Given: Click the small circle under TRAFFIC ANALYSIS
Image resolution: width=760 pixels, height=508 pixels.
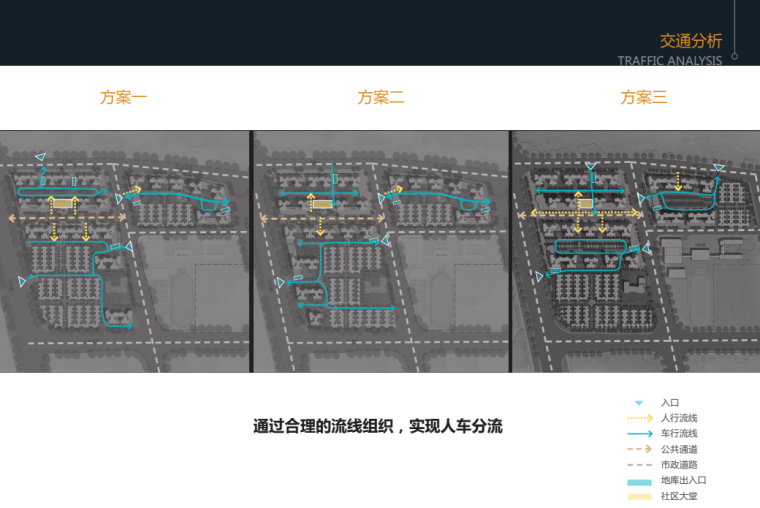Looking at the screenshot, I should point(735,57).
